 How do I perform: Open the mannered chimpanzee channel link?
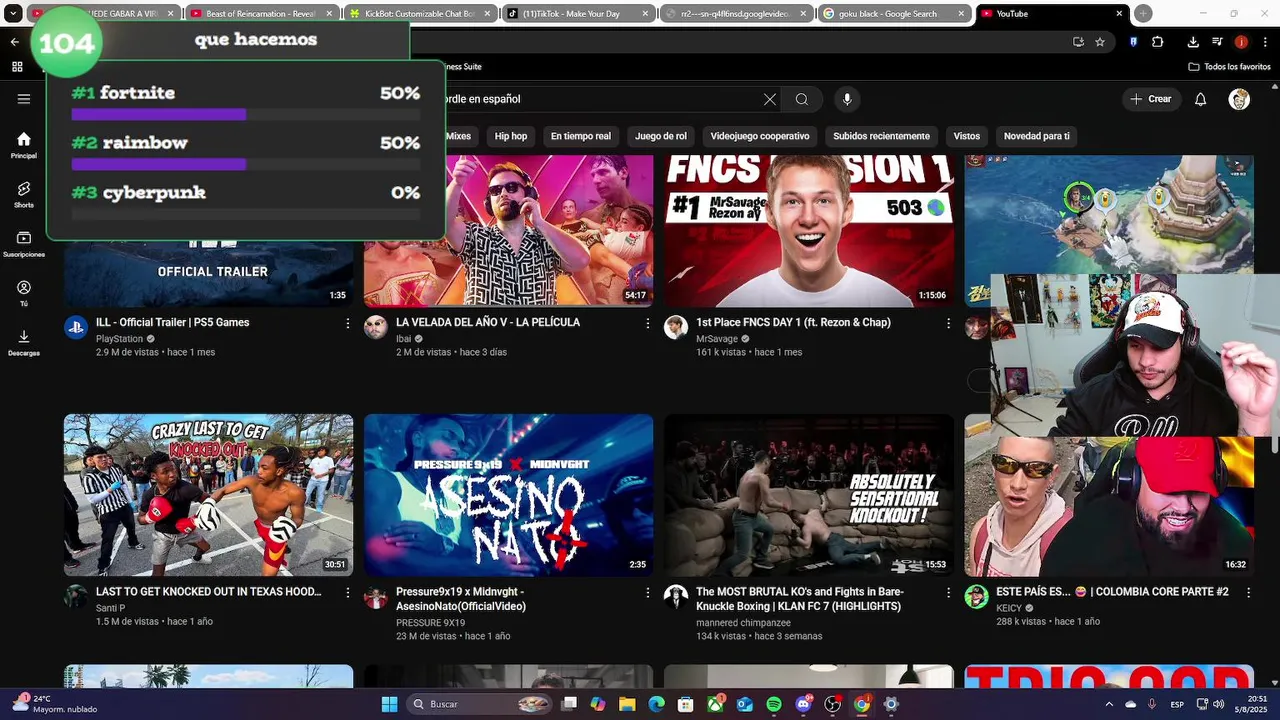pos(743,623)
